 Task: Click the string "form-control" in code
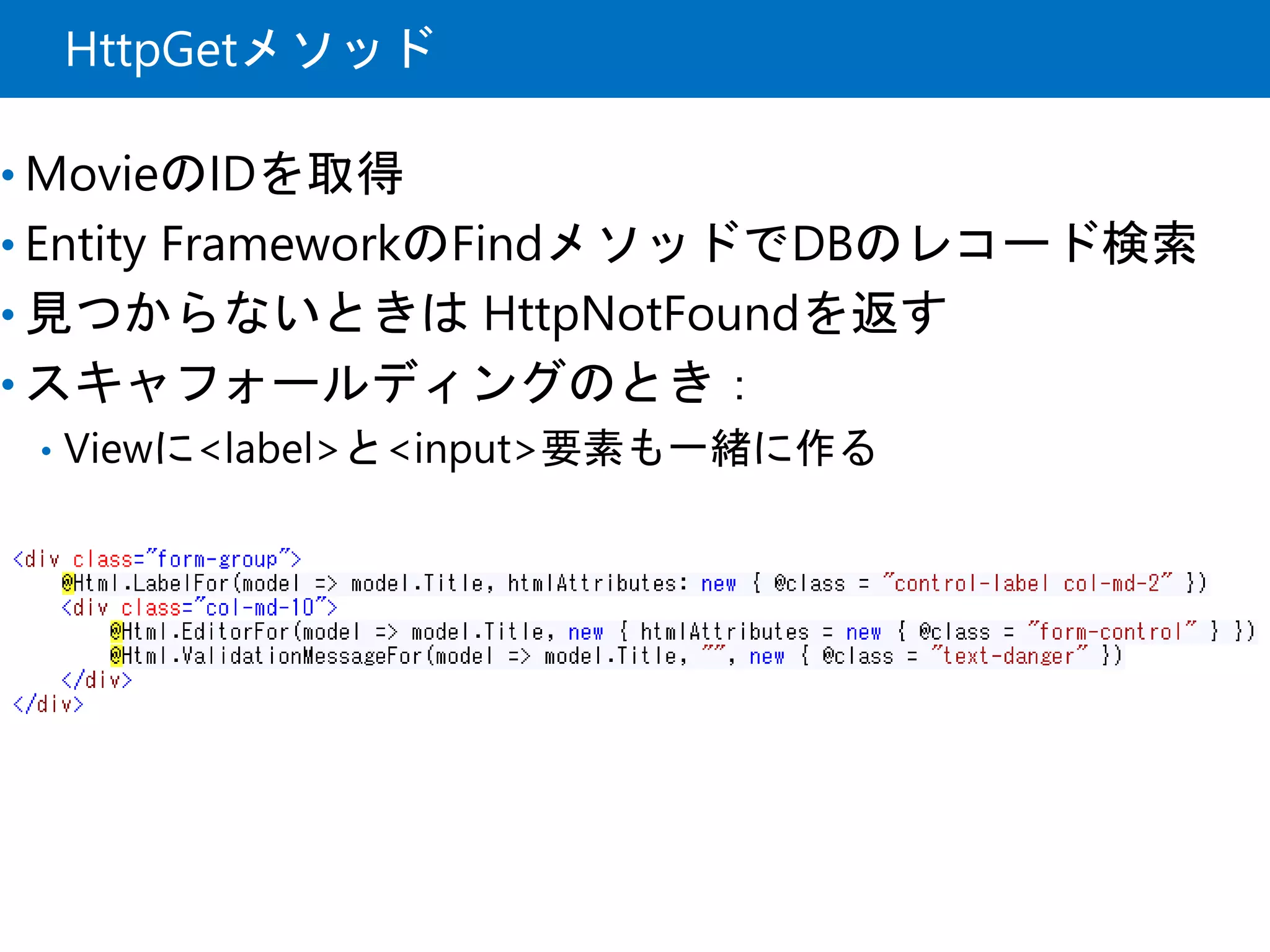coord(1112,632)
